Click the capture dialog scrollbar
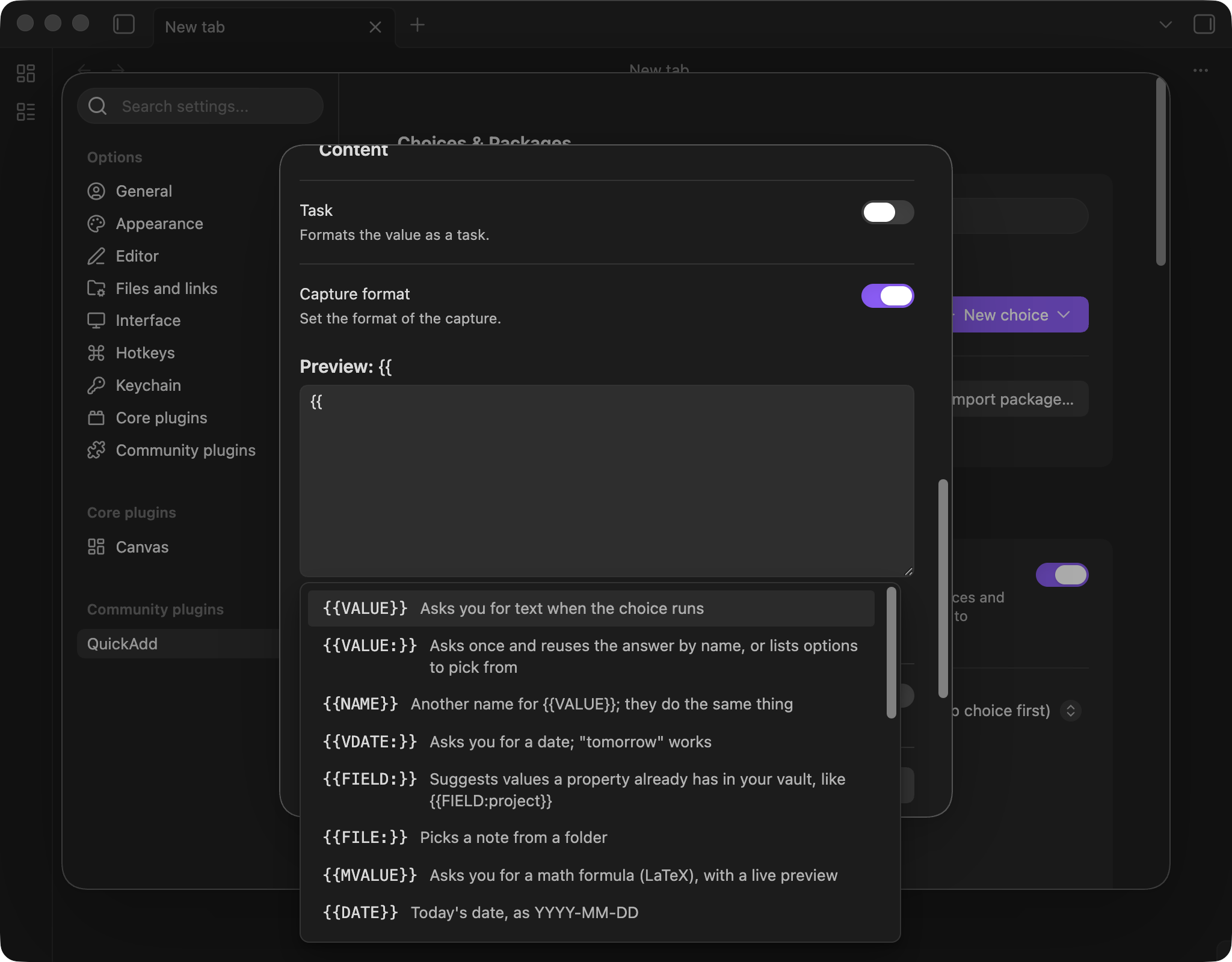This screenshot has height=962, width=1232. click(943, 588)
